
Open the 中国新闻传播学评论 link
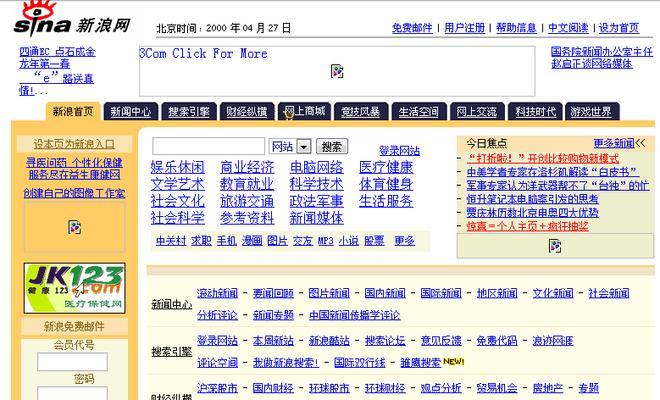pyautogui.click(x=354, y=315)
